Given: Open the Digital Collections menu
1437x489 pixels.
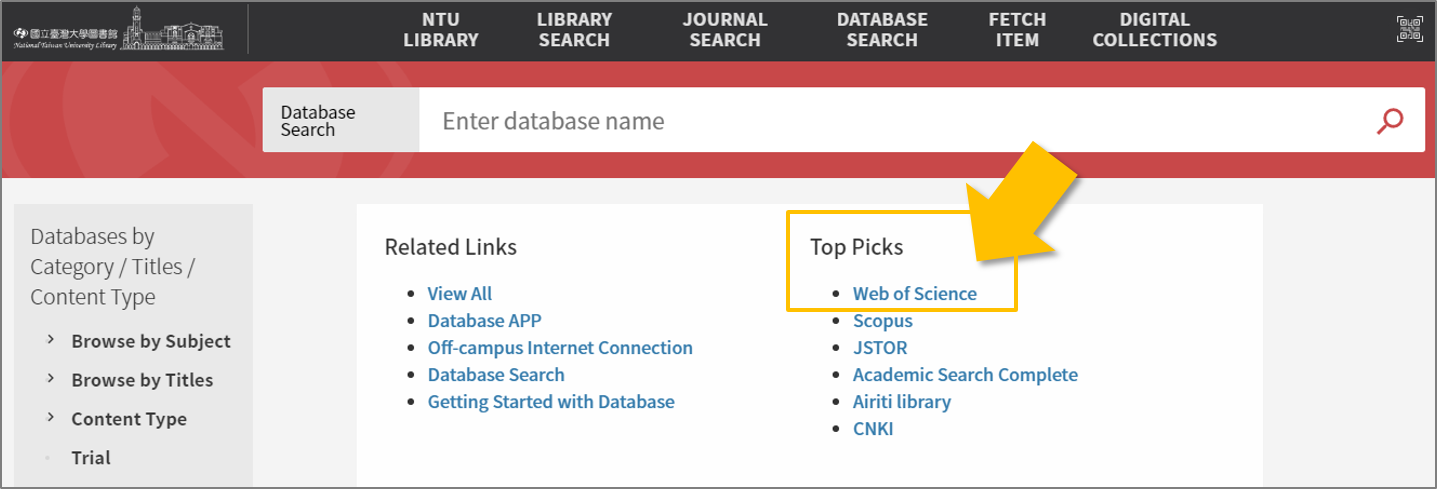Looking at the screenshot, I should 1155,30.
